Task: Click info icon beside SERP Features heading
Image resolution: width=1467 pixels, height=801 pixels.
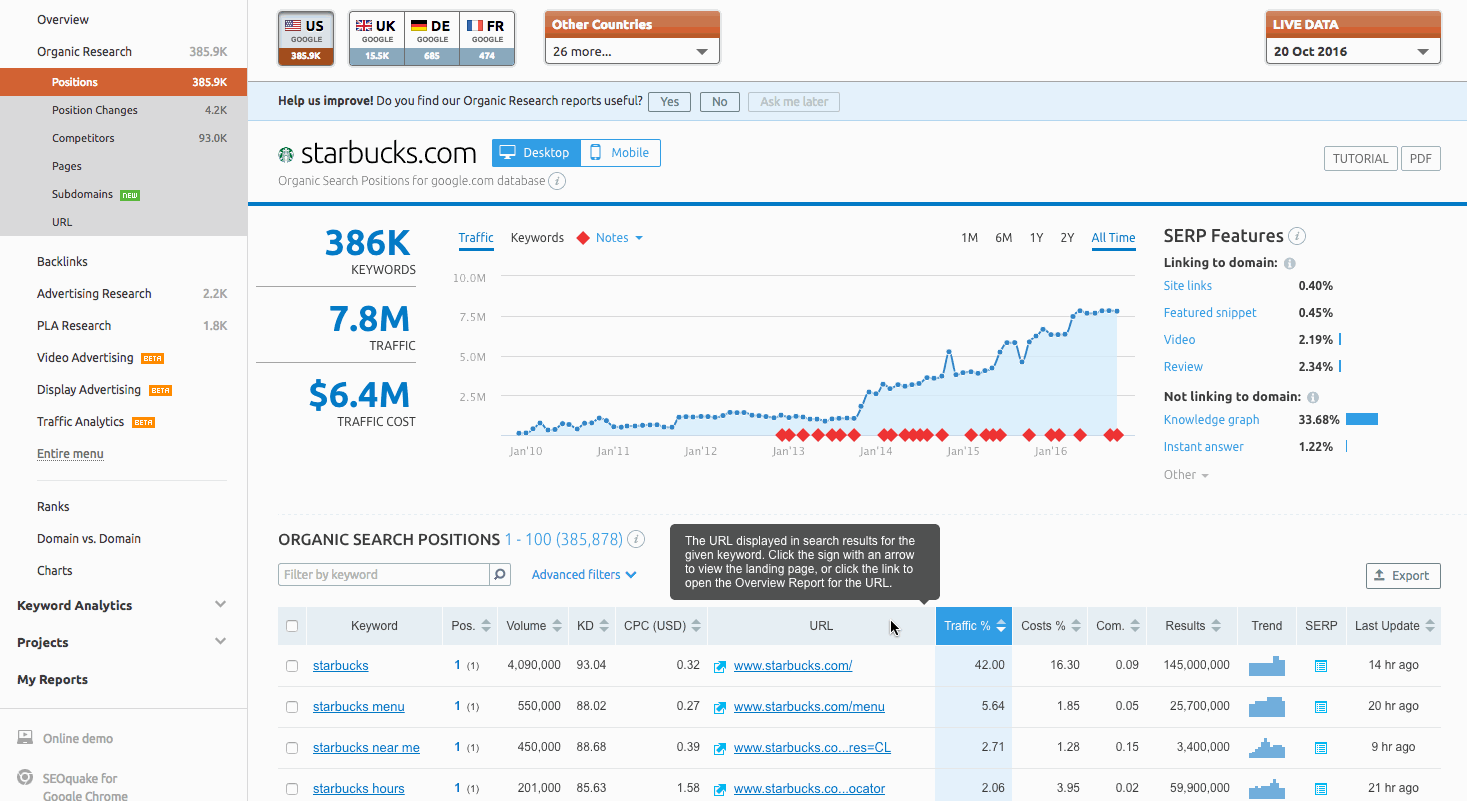Action: (x=1297, y=236)
